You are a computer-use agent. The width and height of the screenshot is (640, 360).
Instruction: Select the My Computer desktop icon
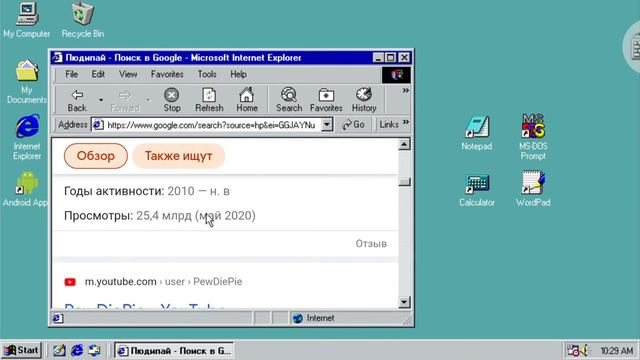tap(27, 20)
